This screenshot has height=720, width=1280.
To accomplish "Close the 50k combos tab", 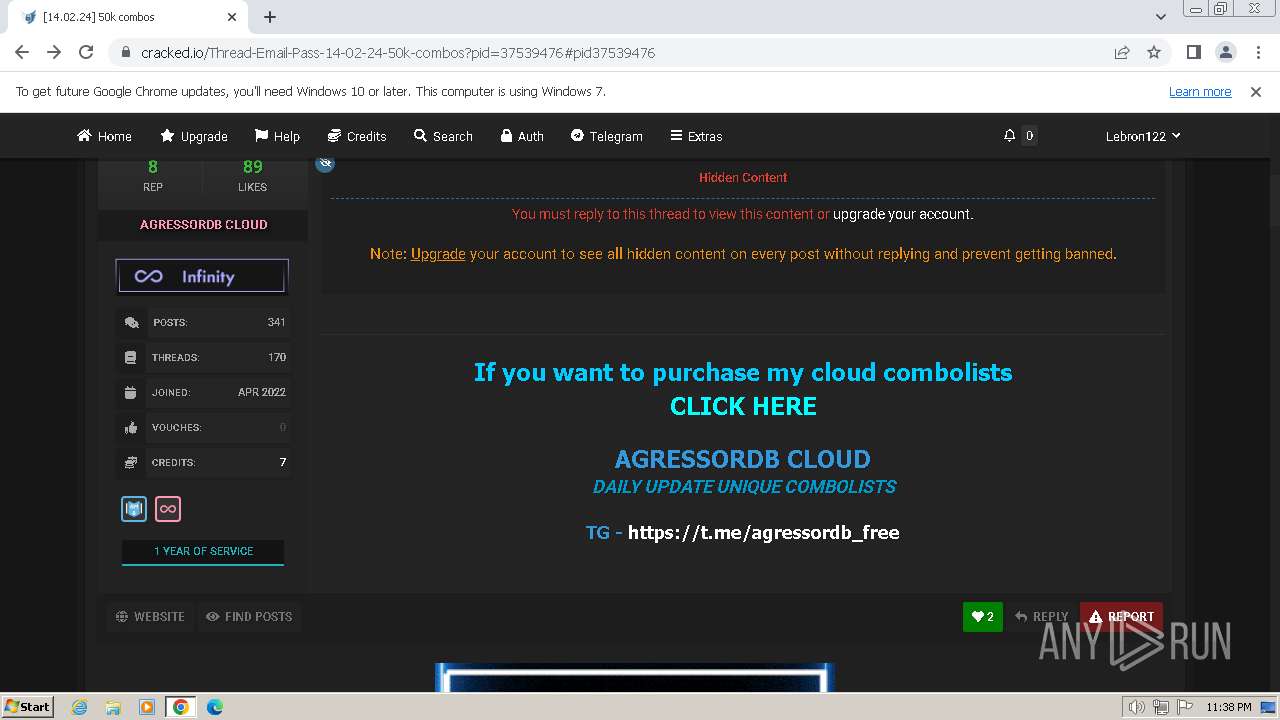I will pyautogui.click(x=231, y=17).
